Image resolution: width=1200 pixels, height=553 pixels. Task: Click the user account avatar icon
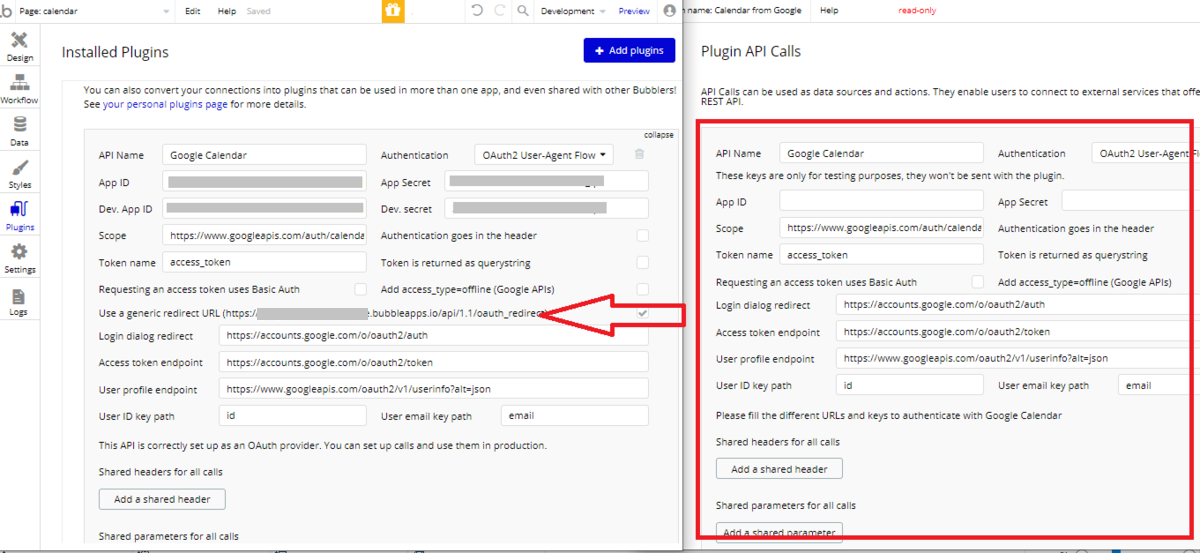click(669, 11)
